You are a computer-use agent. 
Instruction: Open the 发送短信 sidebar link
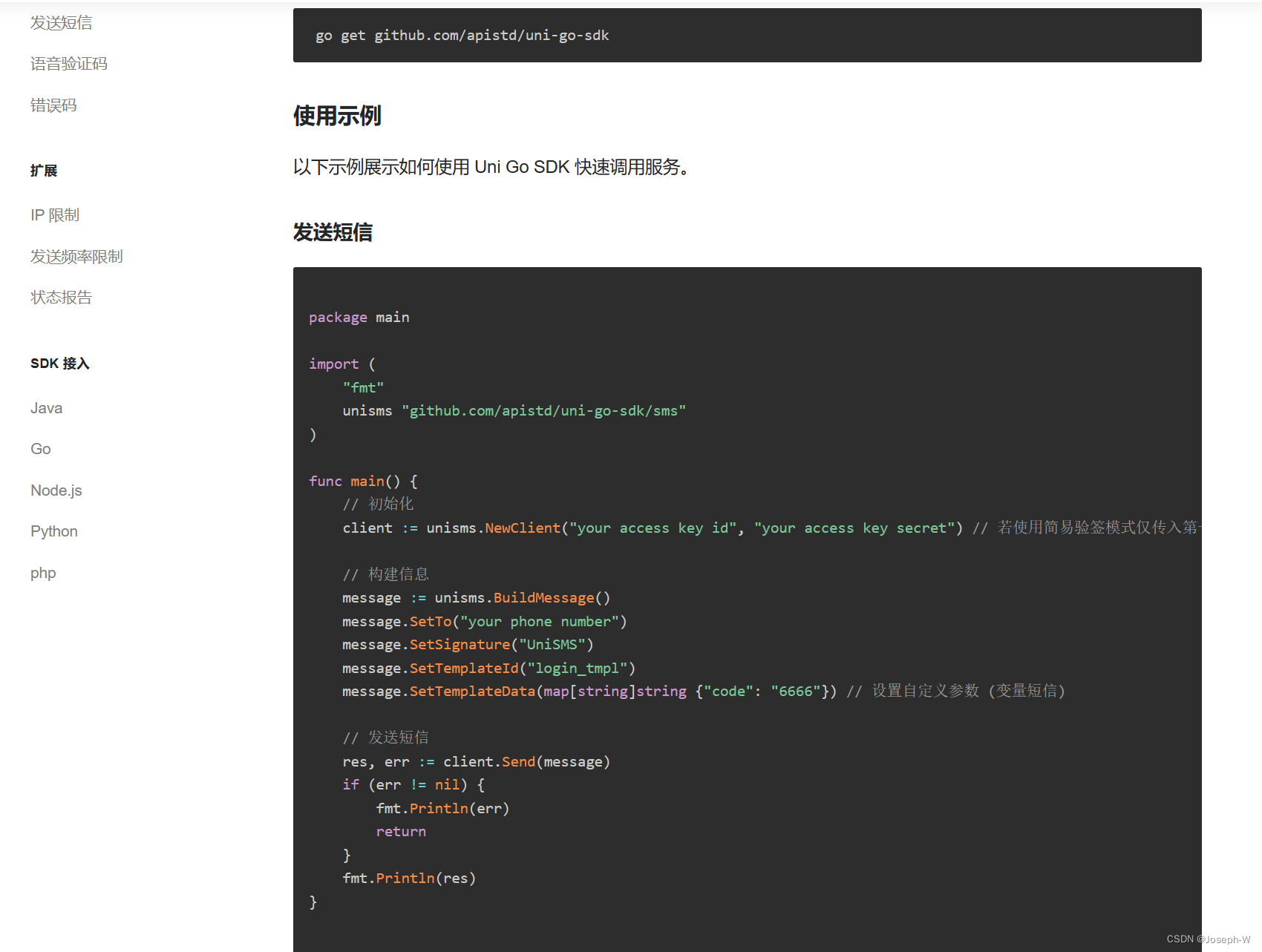point(62,23)
